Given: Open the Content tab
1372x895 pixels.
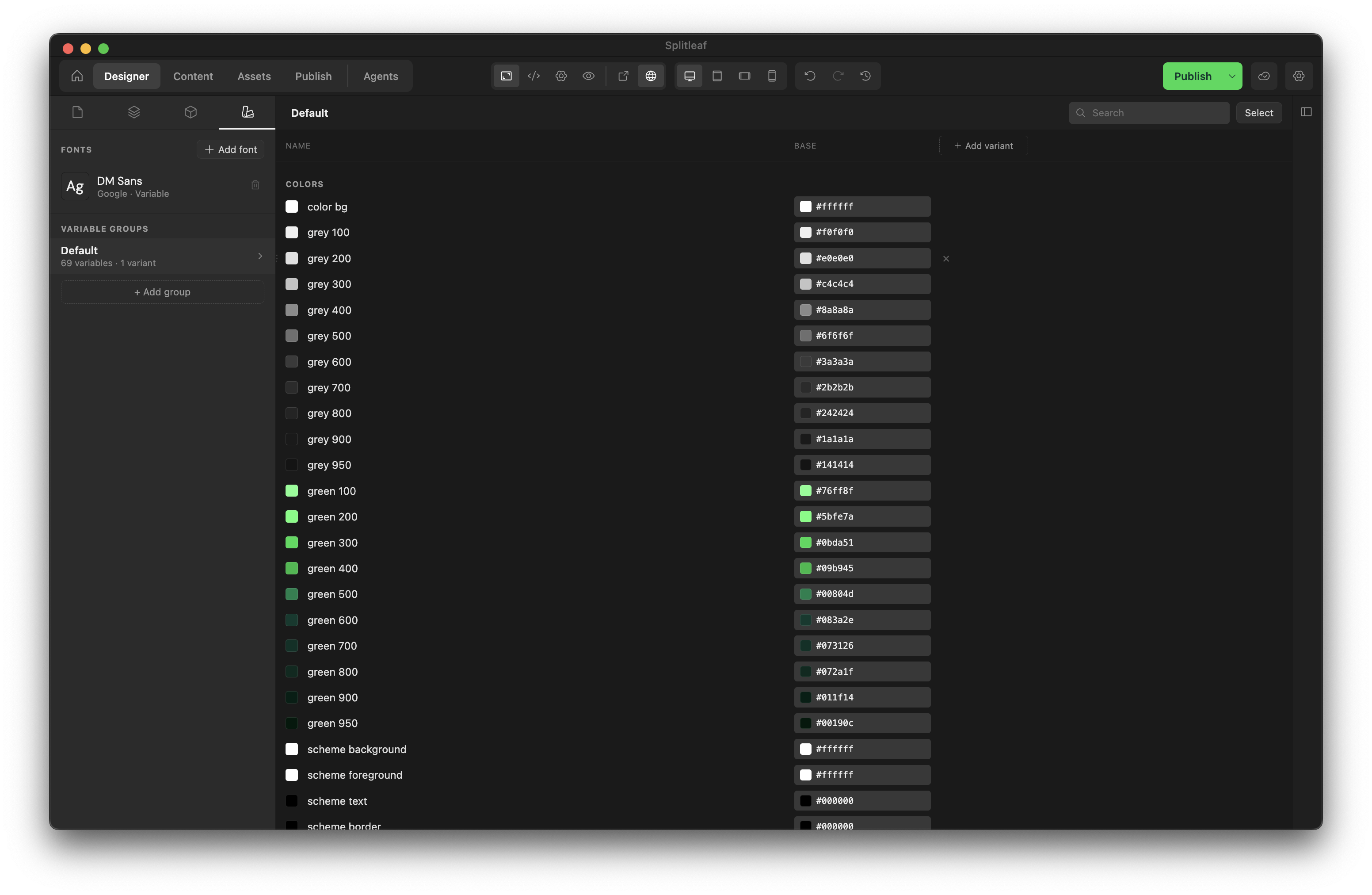Looking at the screenshot, I should 193,76.
